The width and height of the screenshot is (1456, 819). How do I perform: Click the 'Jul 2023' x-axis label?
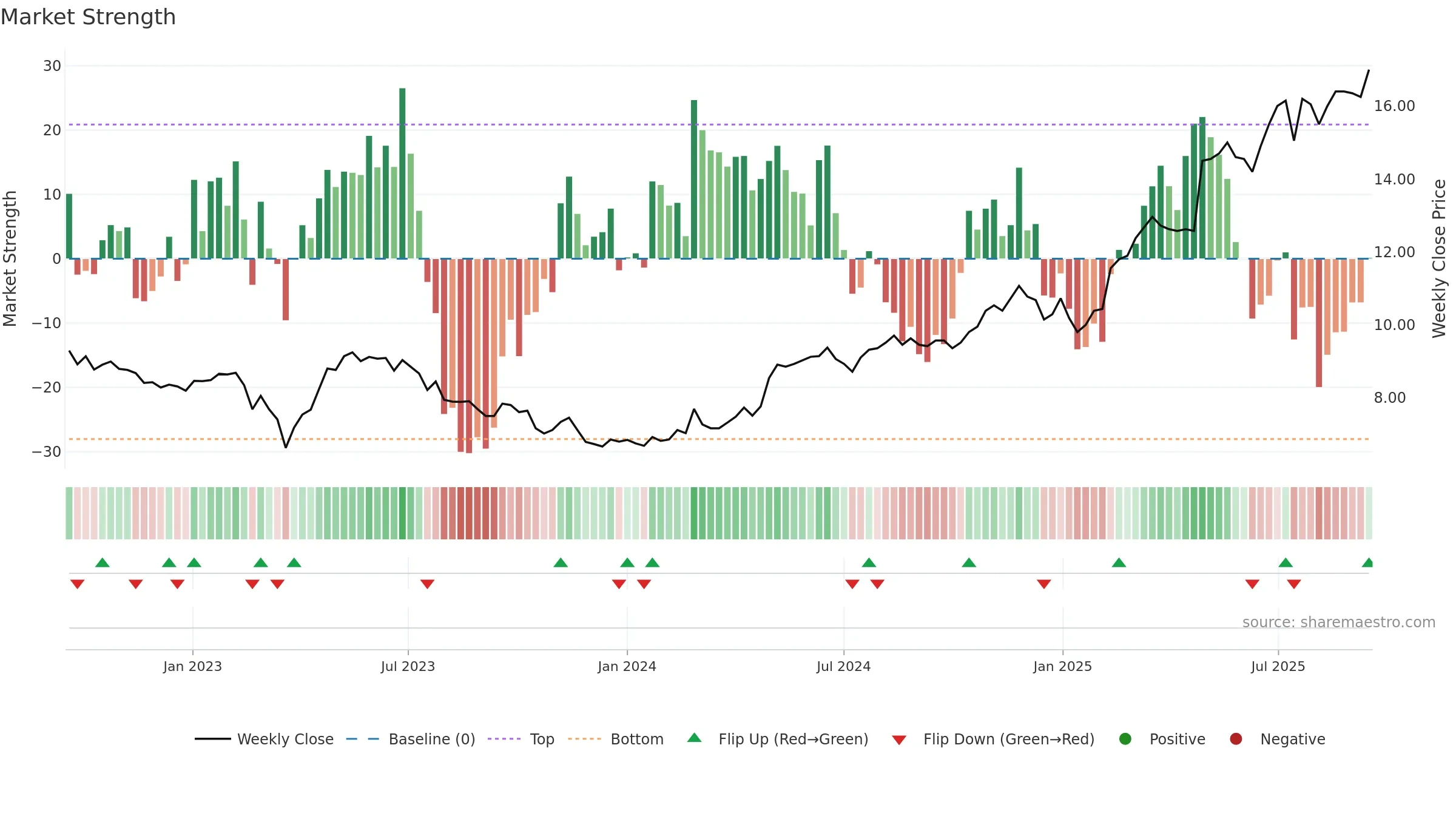pos(408,666)
